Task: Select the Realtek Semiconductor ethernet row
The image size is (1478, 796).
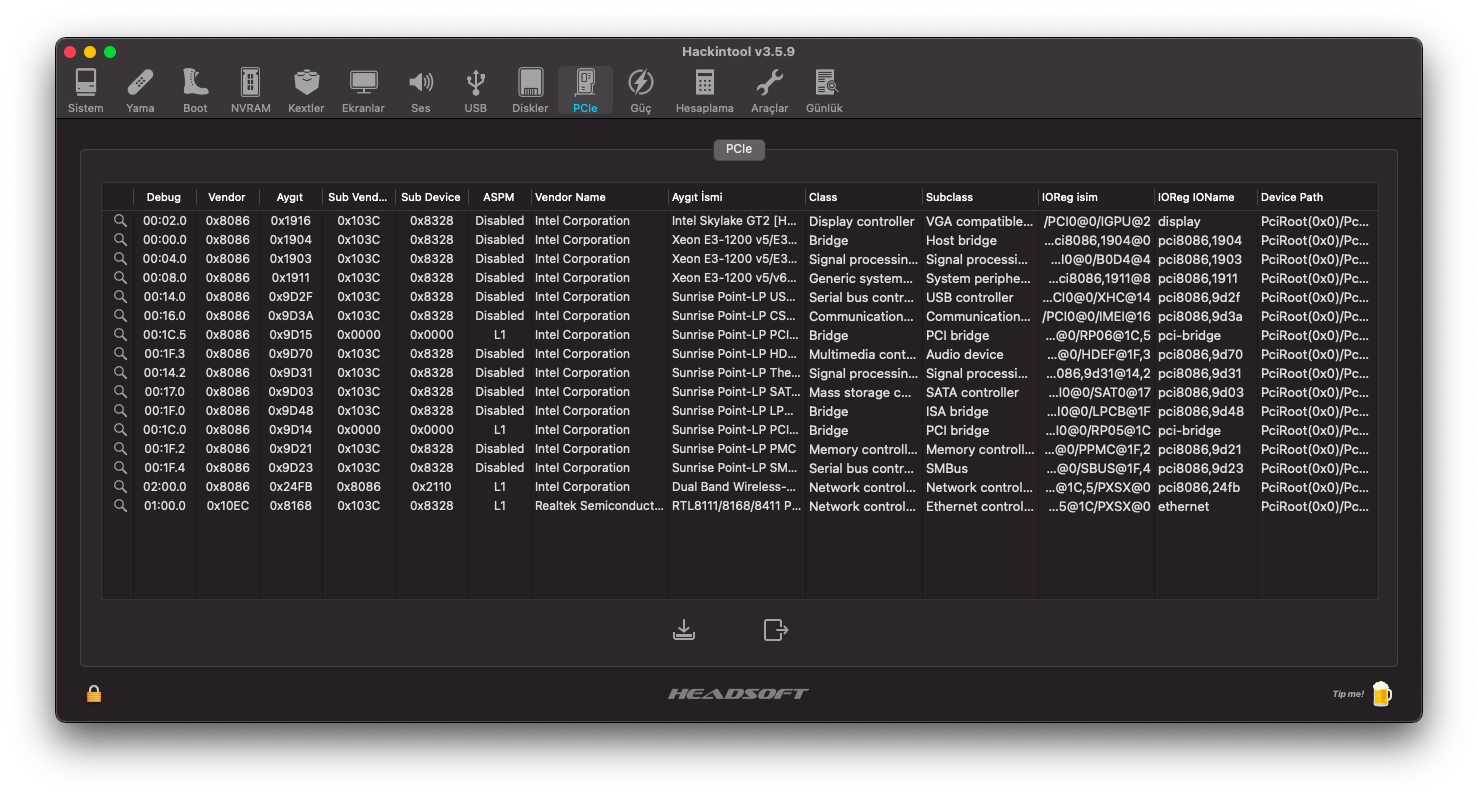Action: (598, 506)
